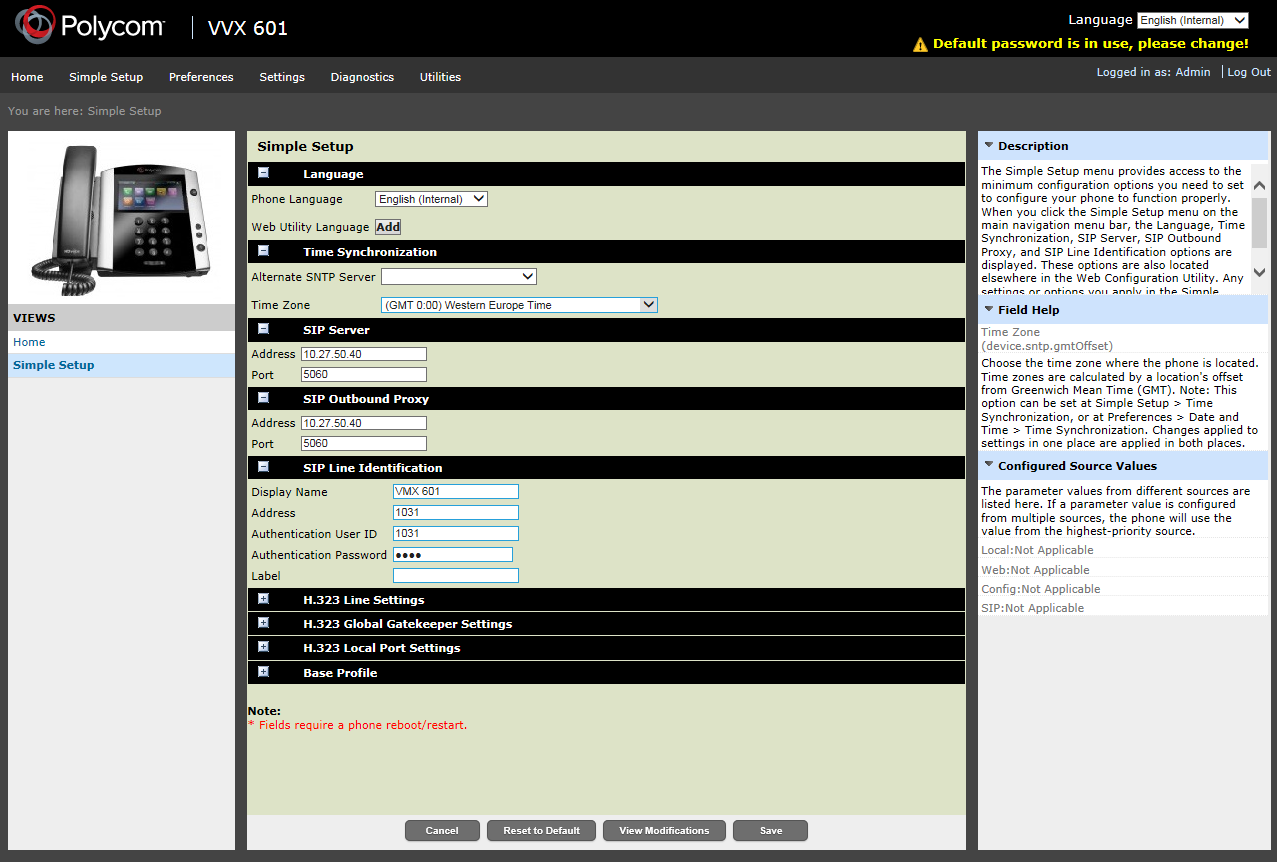Click the Display Name input field
The height and width of the screenshot is (862, 1277).
pyautogui.click(x=456, y=492)
